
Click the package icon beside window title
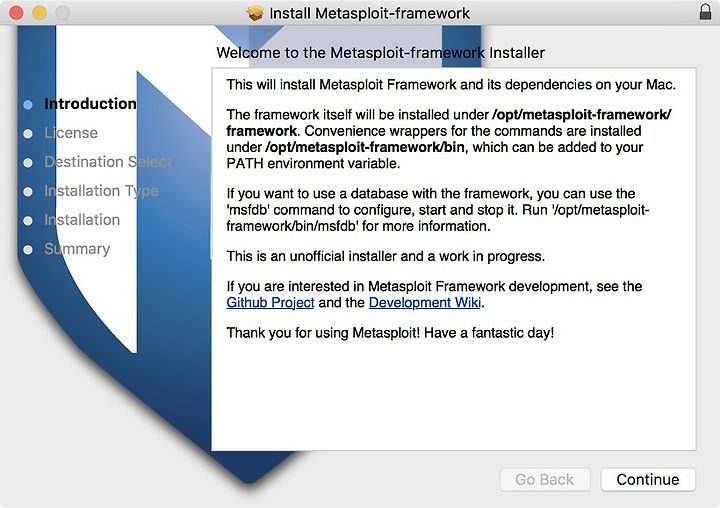coord(255,13)
